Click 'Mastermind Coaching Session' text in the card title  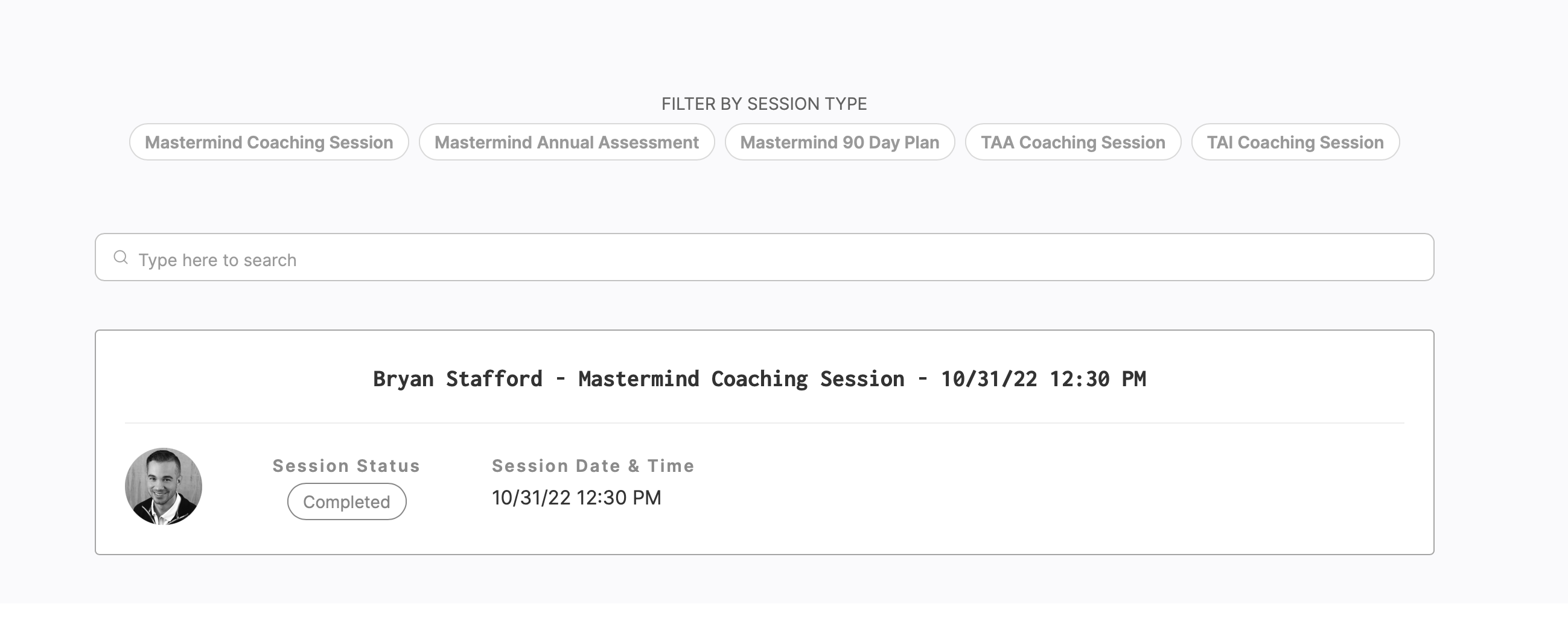741,378
